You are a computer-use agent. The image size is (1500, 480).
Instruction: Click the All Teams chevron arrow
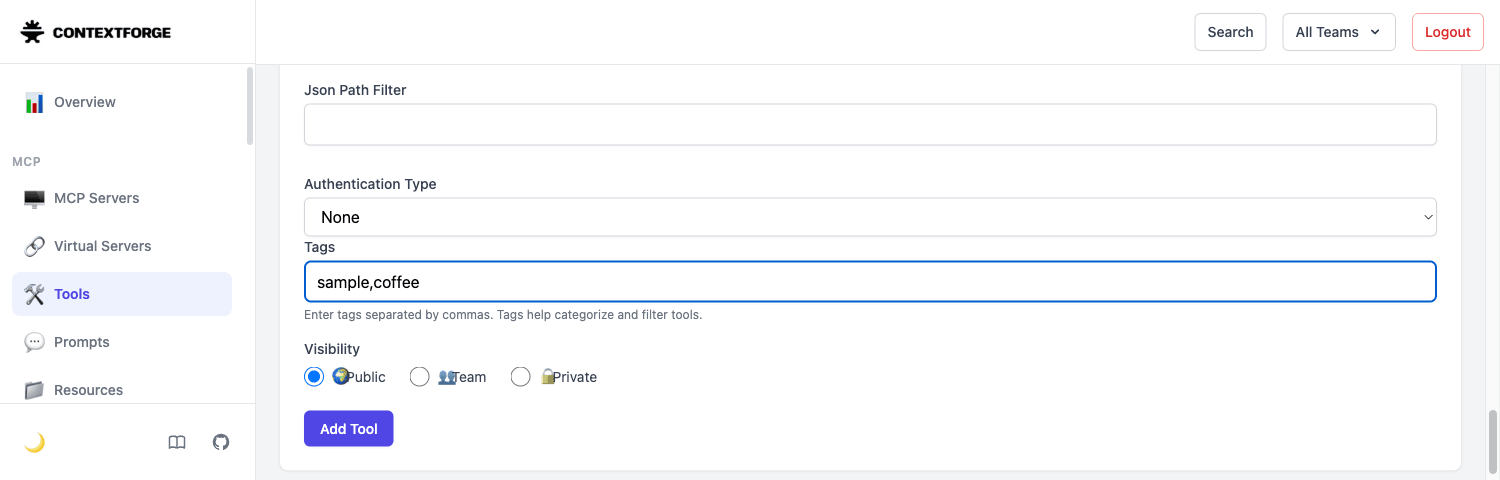(1375, 32)
